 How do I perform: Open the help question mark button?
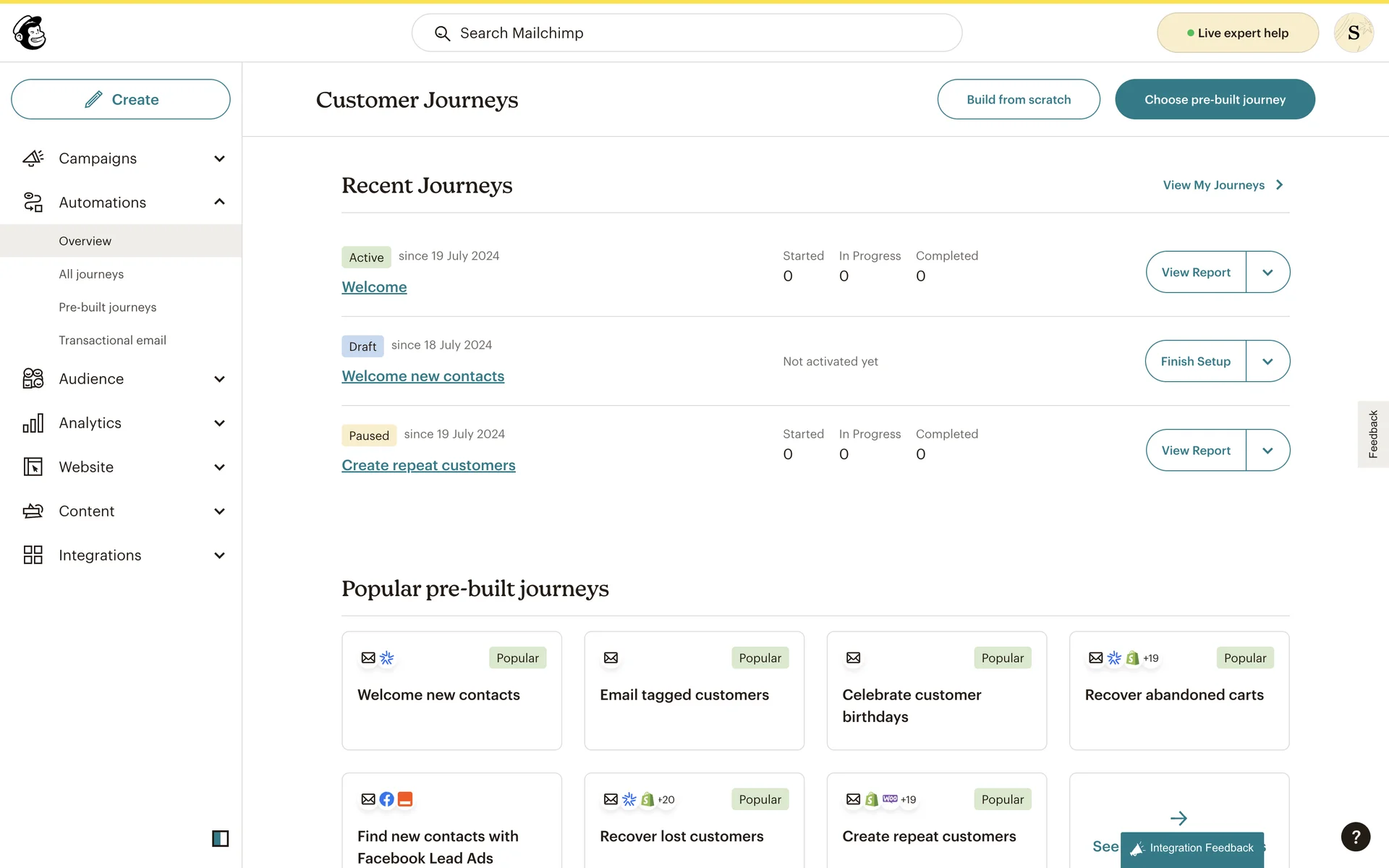(x=1355, y=837)
